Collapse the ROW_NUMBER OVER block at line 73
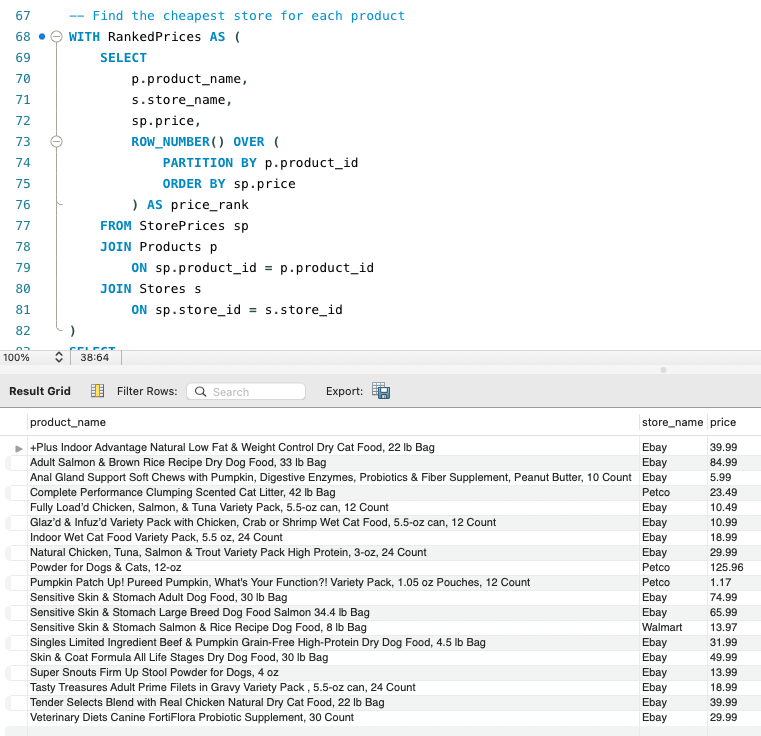The image size is (761, 736). pos(56,141)
